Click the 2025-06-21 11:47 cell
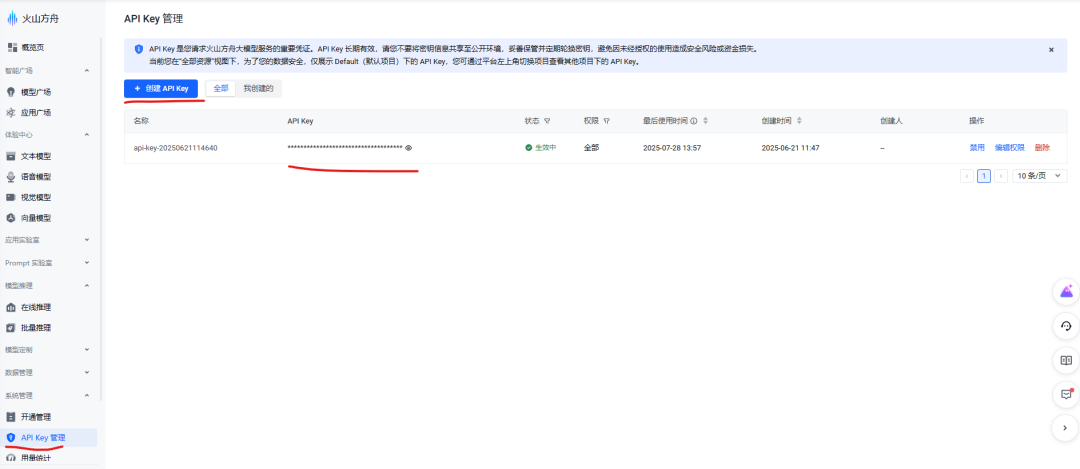This screenshot has width=1080, height=469. 790,148
